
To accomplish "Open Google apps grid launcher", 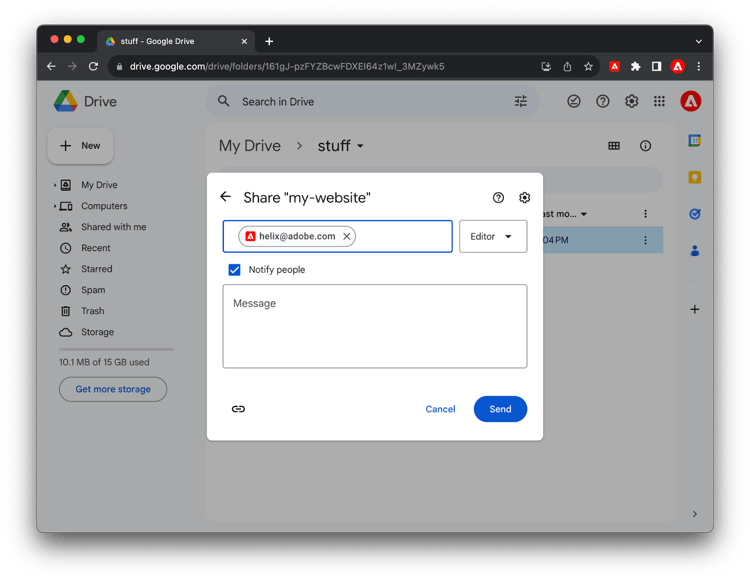I will tap(659, 101).
